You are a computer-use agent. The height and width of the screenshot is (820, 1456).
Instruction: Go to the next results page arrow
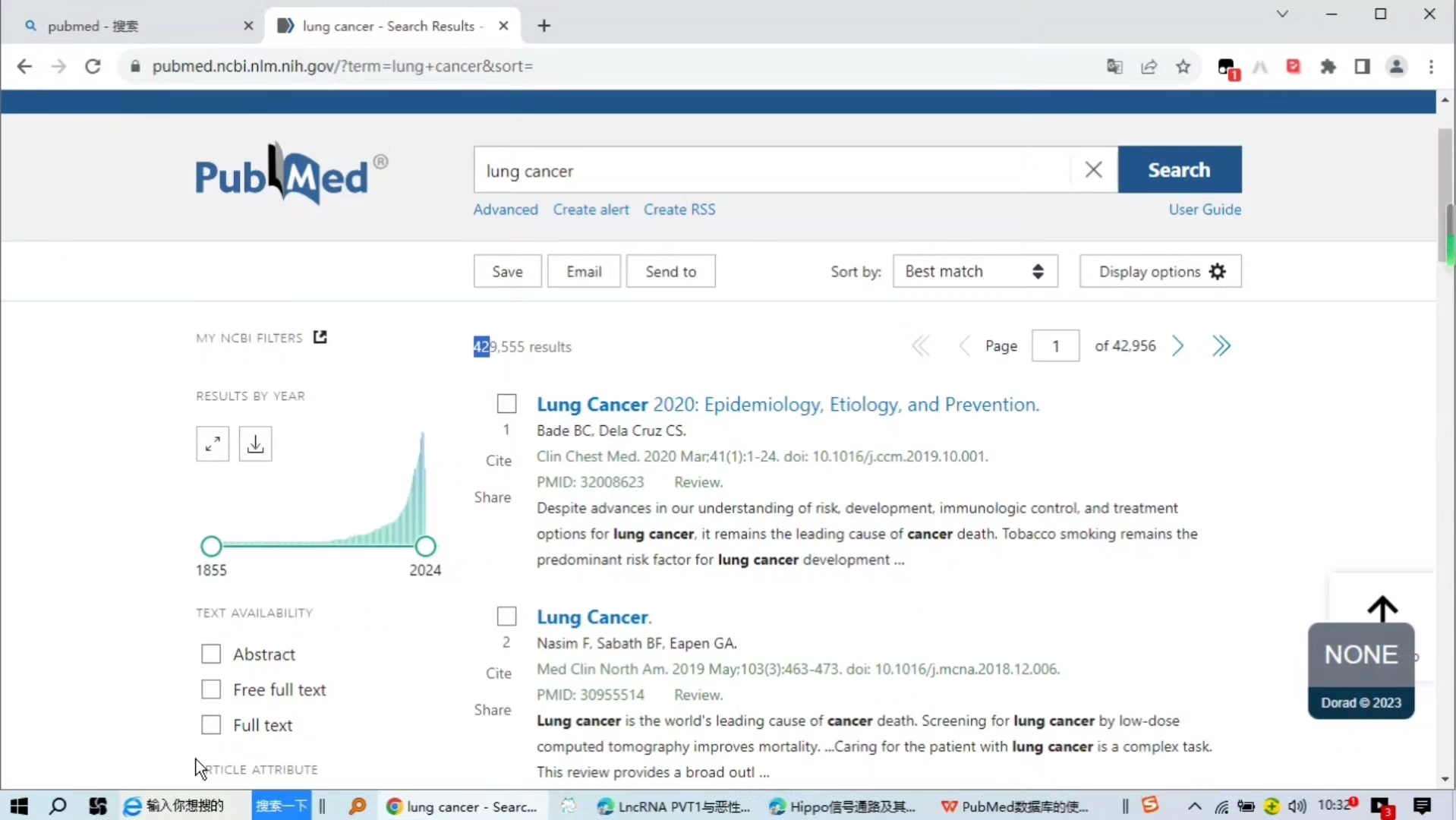tap(1178, 346)
